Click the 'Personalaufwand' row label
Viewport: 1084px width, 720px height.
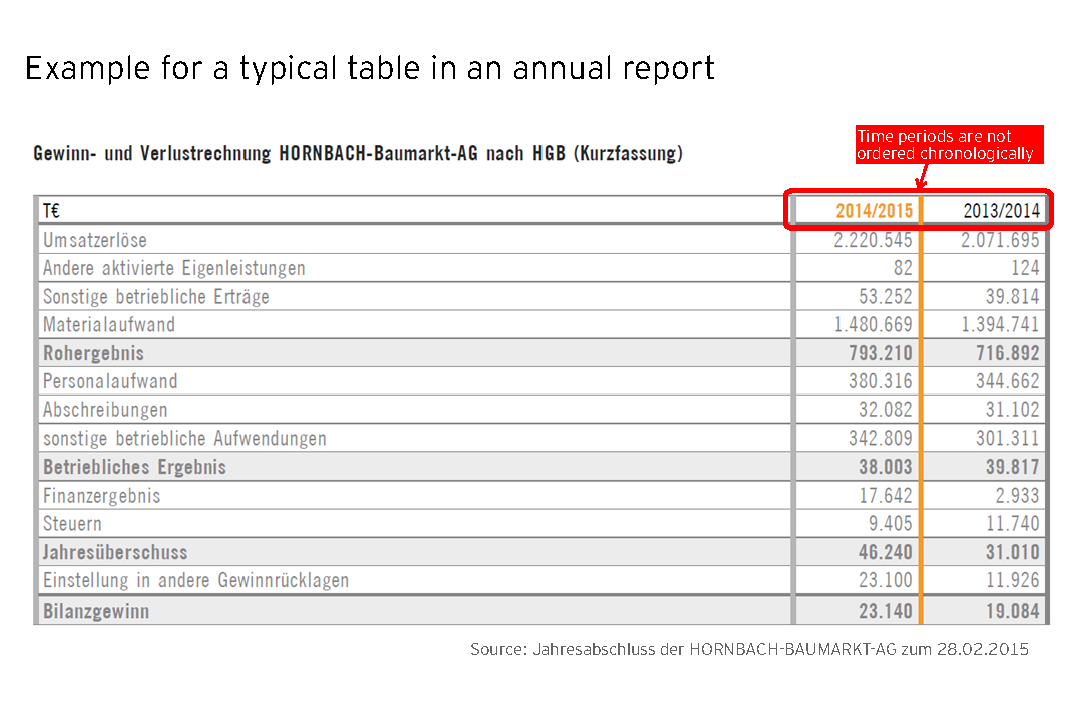coord(110,381)
